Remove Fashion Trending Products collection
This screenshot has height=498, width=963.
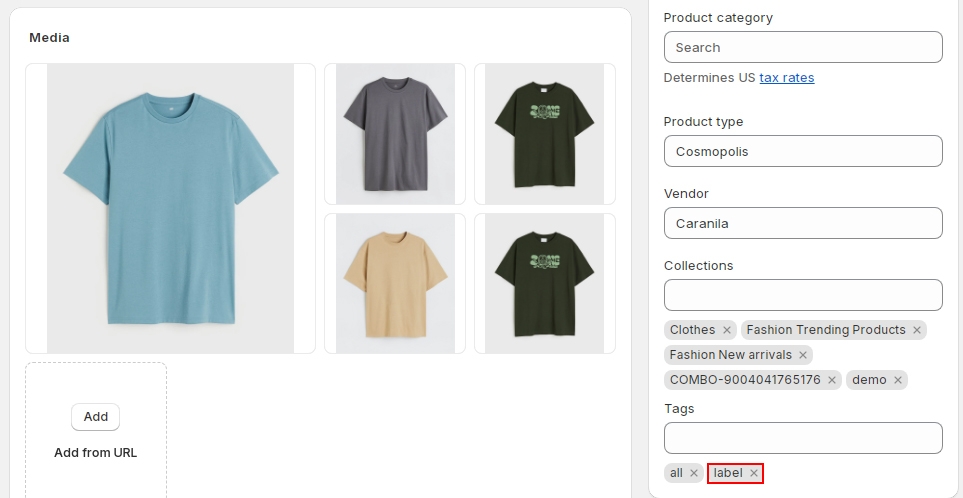pyautogui.click(x=916, y=330)
